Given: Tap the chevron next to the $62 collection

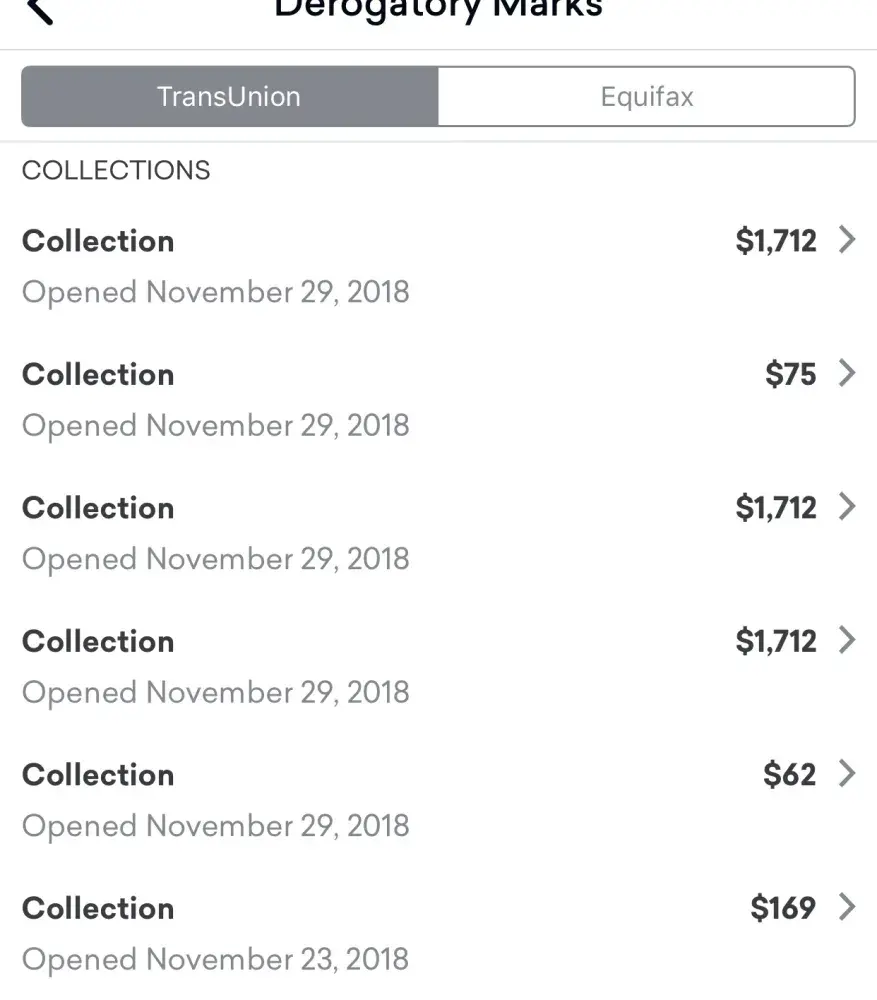Looking at the screenshot, I should pos(847,774).
